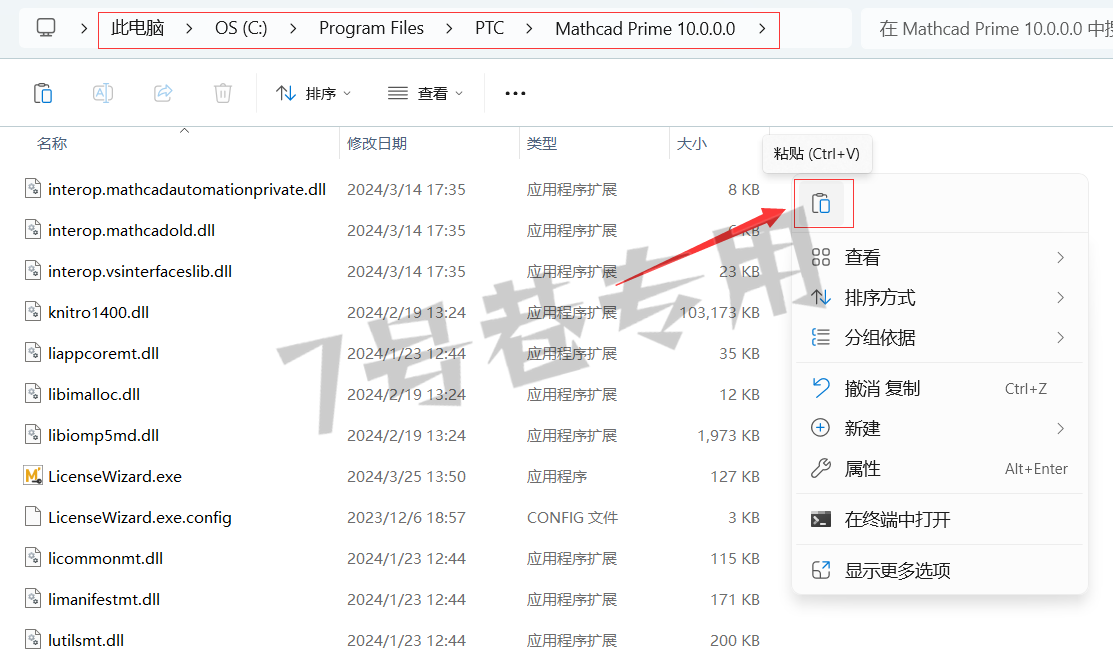Click the LicenseWizard.exe application icon
Viewport: 1113px width, 654px height.
pos(33,476)
